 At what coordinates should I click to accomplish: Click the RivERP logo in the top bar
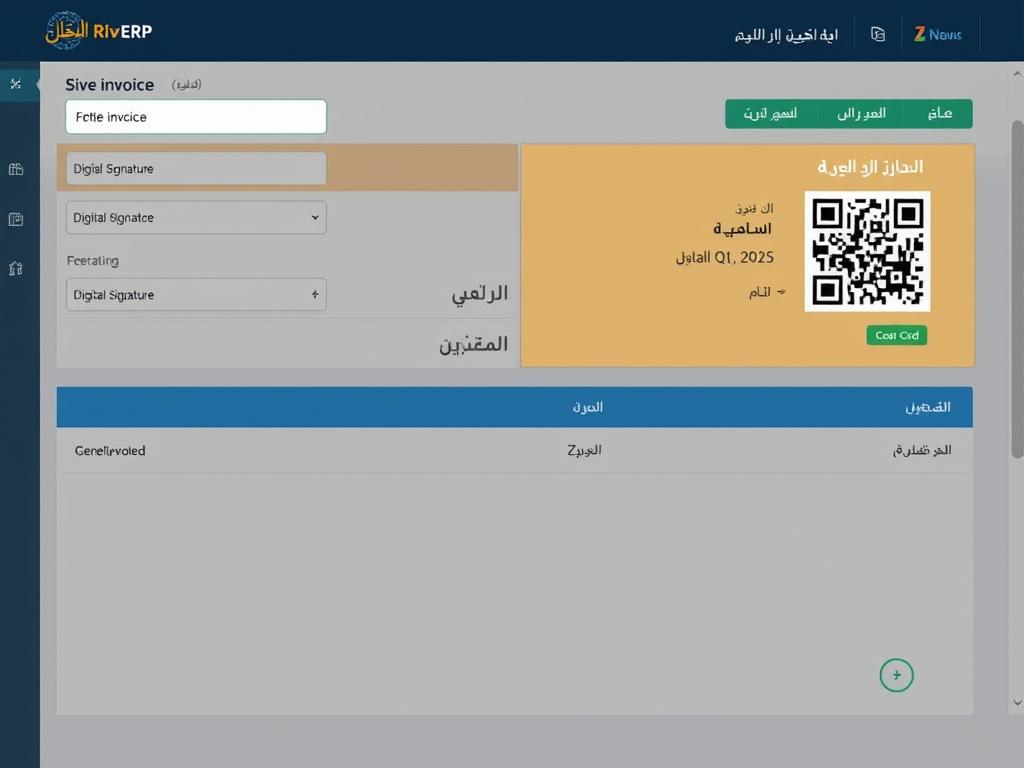pyautogui.click(x=95, y=30)
